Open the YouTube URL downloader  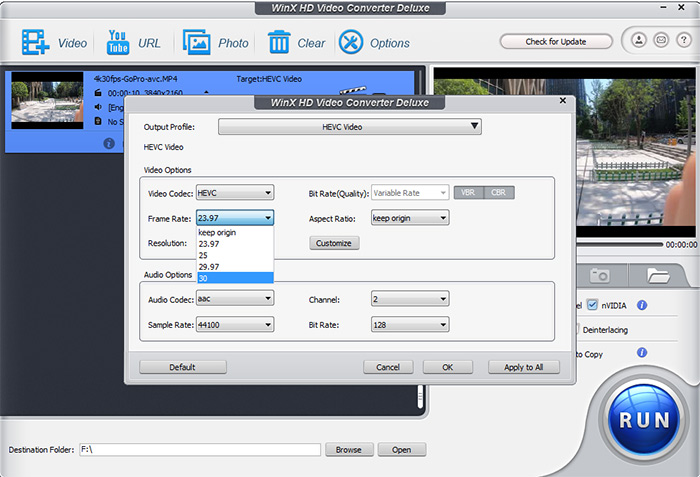[118, 42]
